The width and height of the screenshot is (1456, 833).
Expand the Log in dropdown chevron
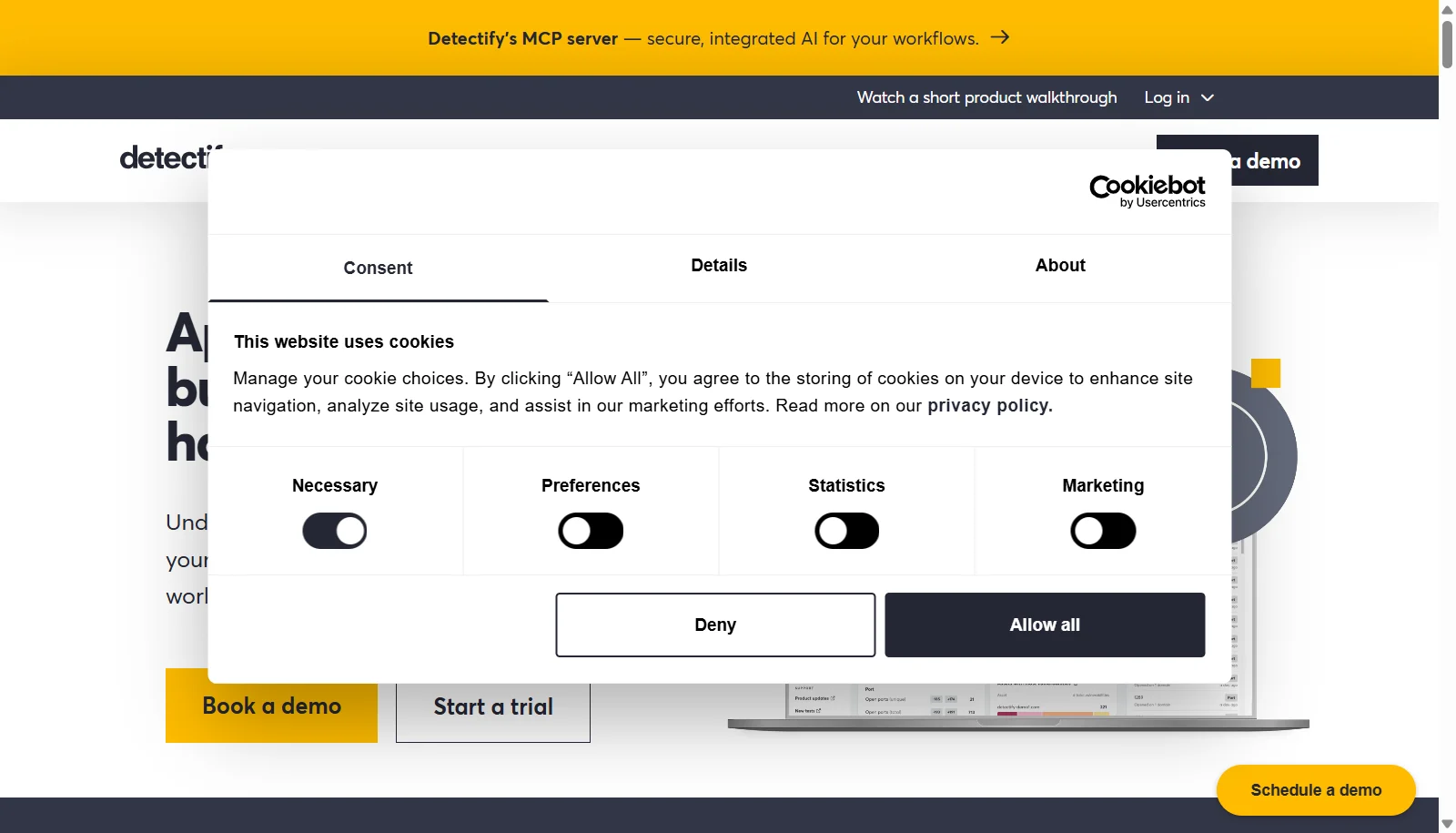point(1208,97)
